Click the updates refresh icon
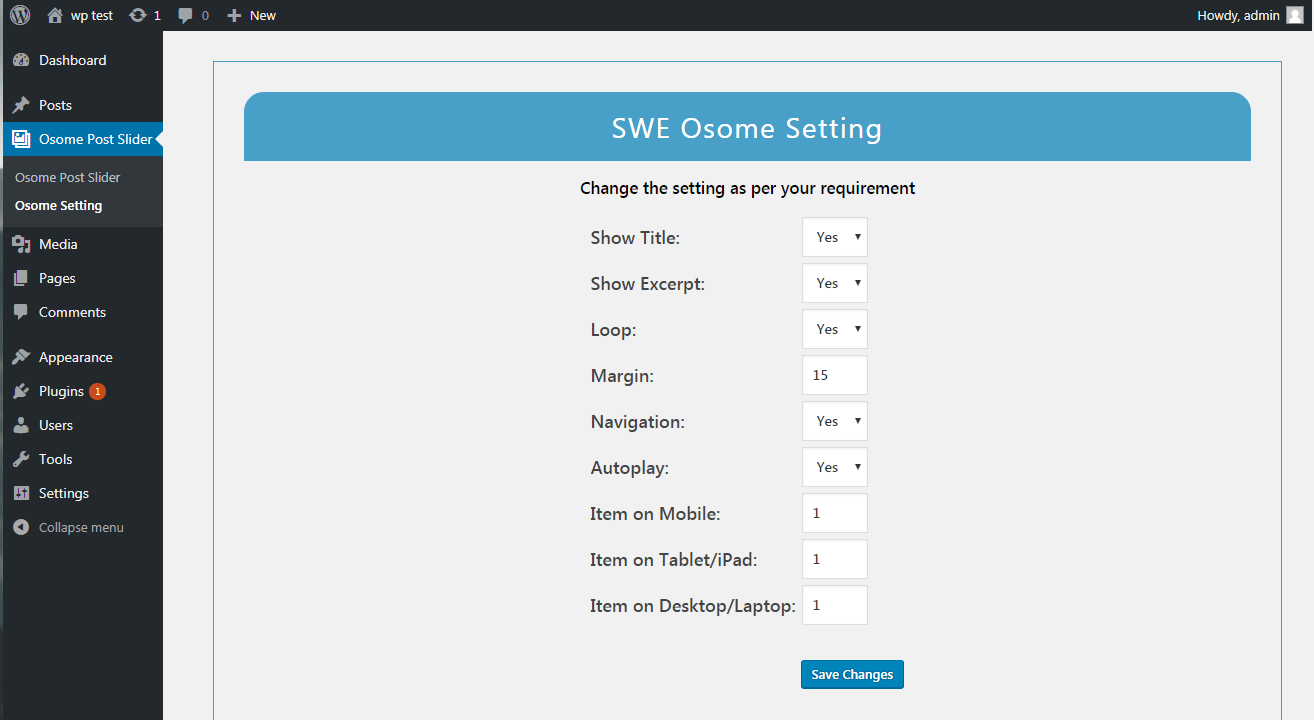The height and width of the screenshot is (720, 1314). tap(138, 15)
